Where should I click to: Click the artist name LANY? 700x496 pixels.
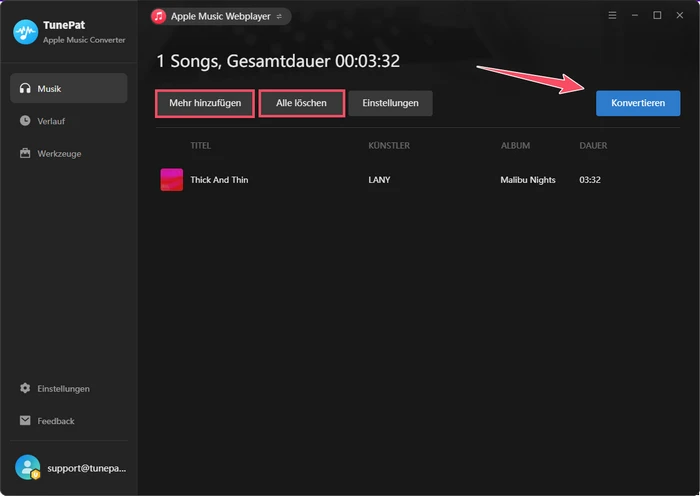coord(379,179)
